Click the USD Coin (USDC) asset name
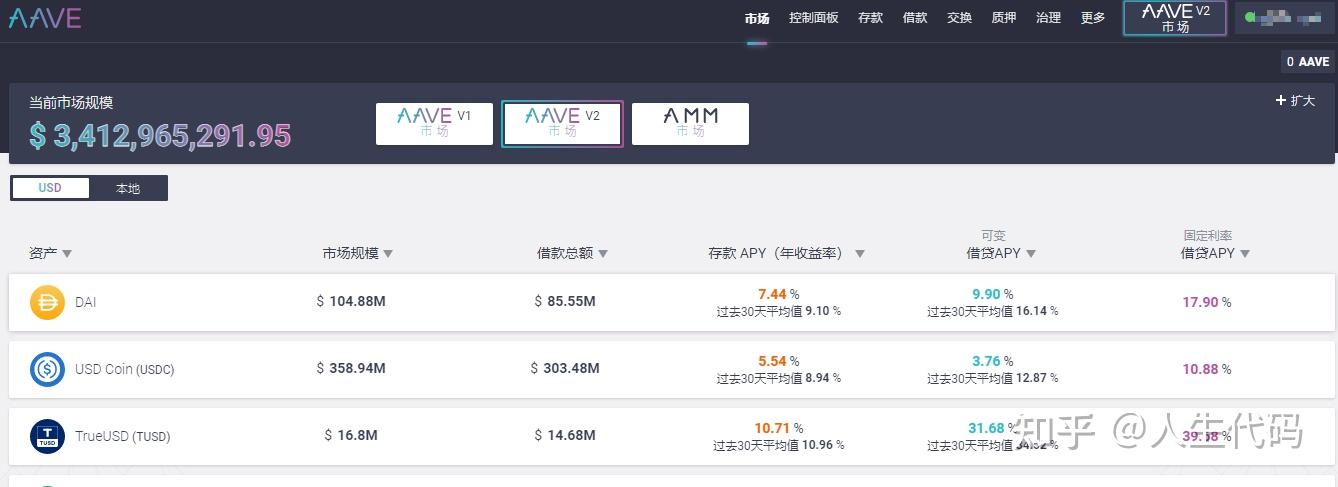This screenshot has width=1338, height=487. click(x=125, y=369)
